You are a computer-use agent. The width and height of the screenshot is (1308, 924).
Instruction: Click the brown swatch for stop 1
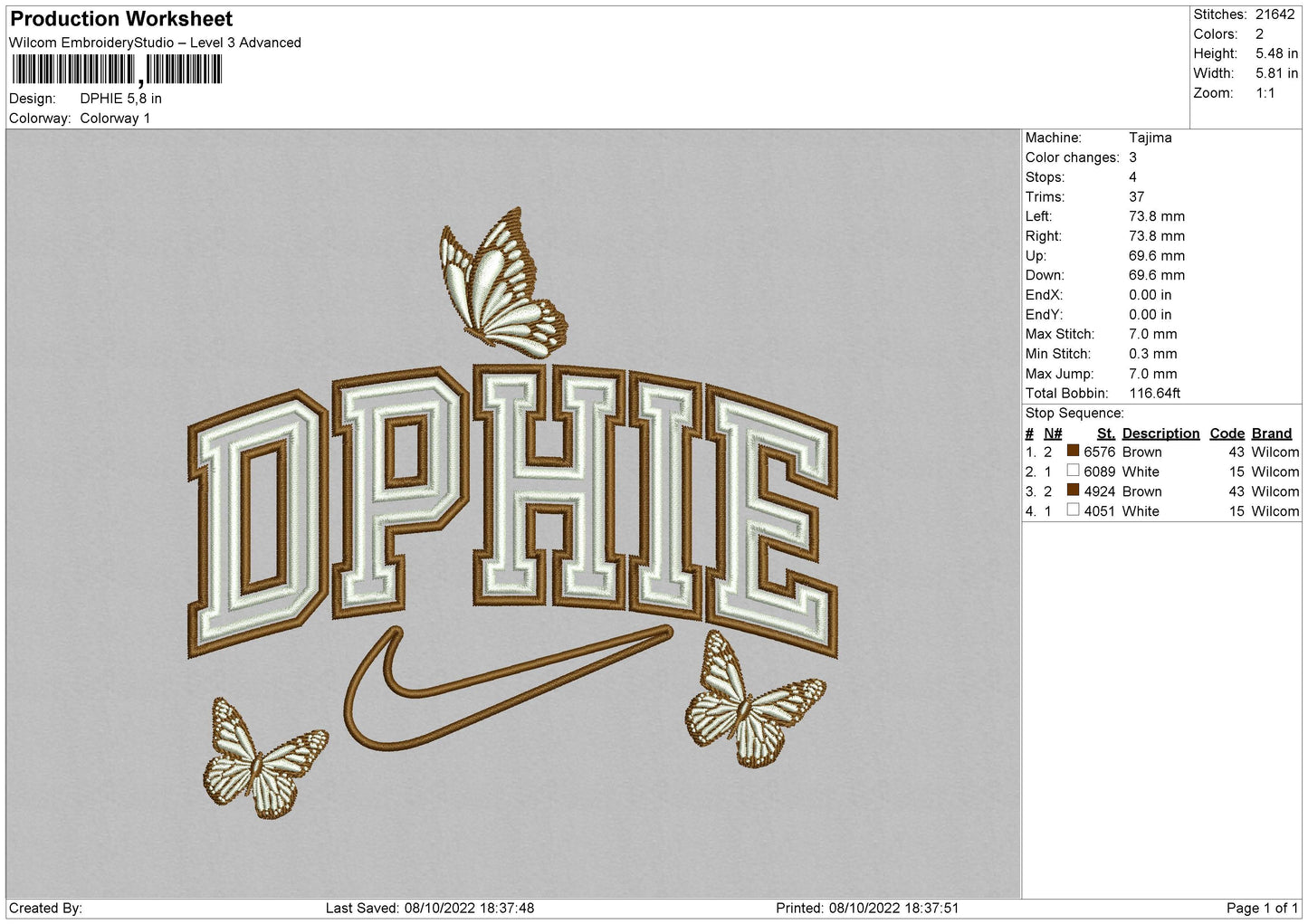(1073, 451)
